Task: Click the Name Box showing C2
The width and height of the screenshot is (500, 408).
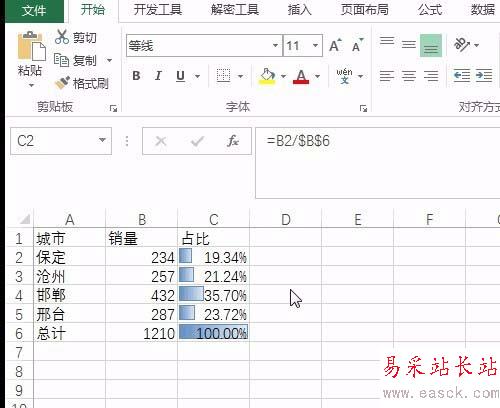Action: (61, 141)
